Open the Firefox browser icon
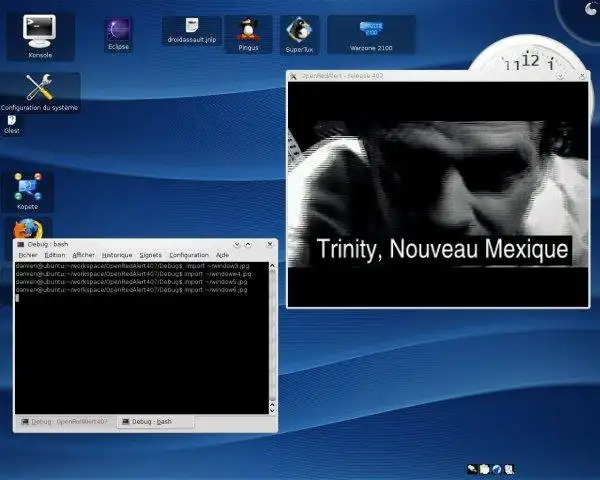 [28, 229]
